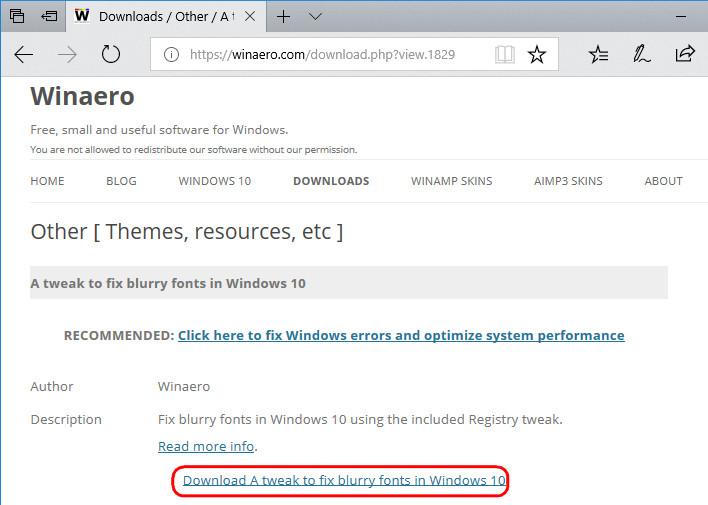
Task: Open the HOME menu item
Action: (47, 181)
